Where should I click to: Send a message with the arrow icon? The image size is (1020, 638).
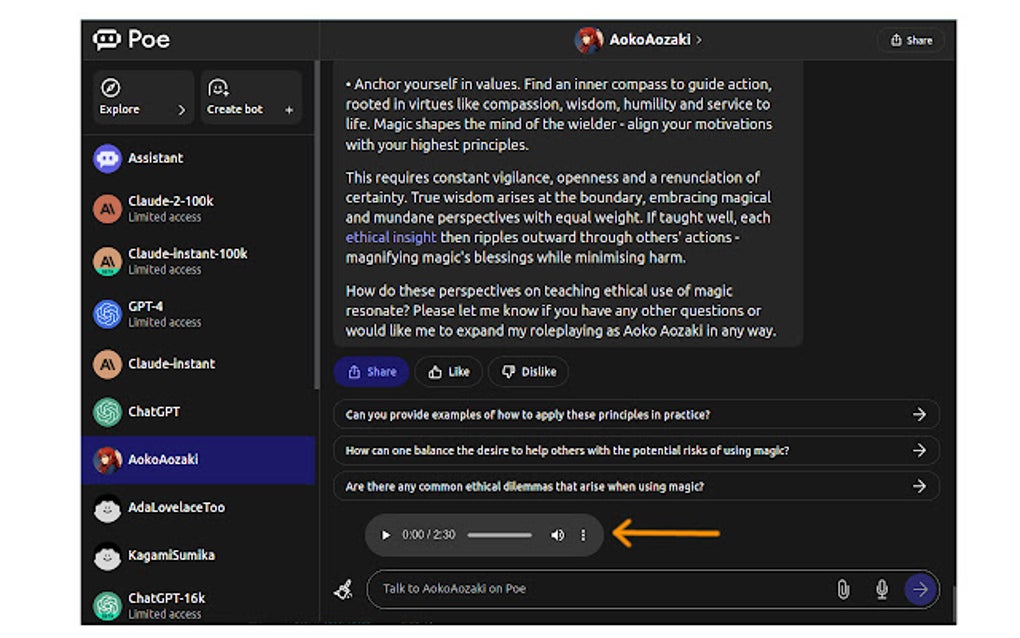click(918, 589)
